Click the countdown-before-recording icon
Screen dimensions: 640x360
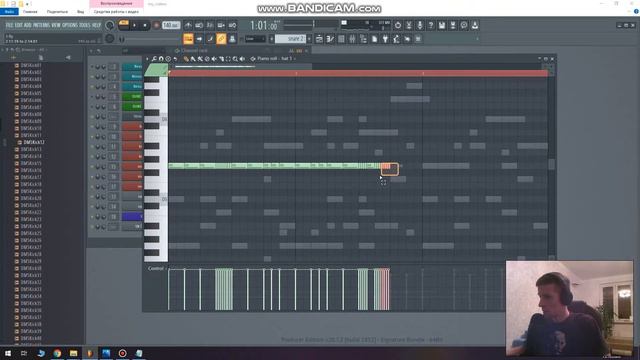point(210,25)
